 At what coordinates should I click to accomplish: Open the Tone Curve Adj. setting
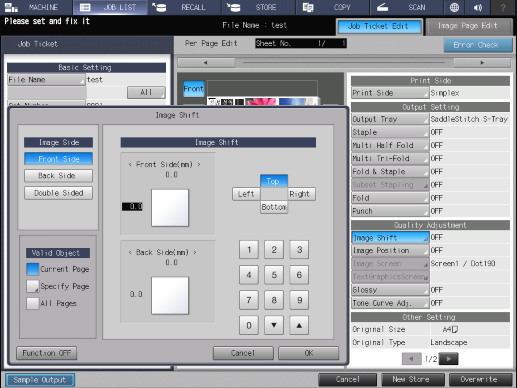tap(390, 303)
